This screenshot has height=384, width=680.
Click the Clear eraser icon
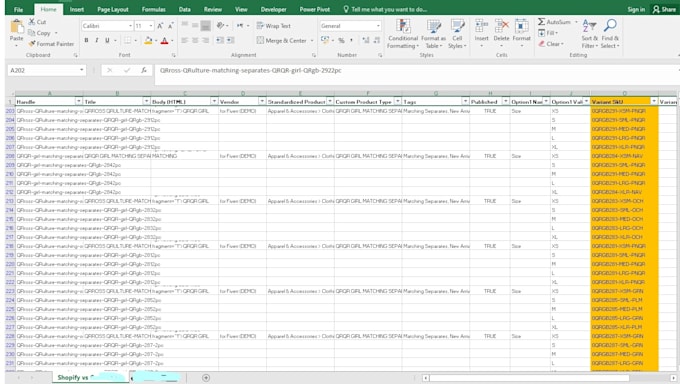click(542, 44)
